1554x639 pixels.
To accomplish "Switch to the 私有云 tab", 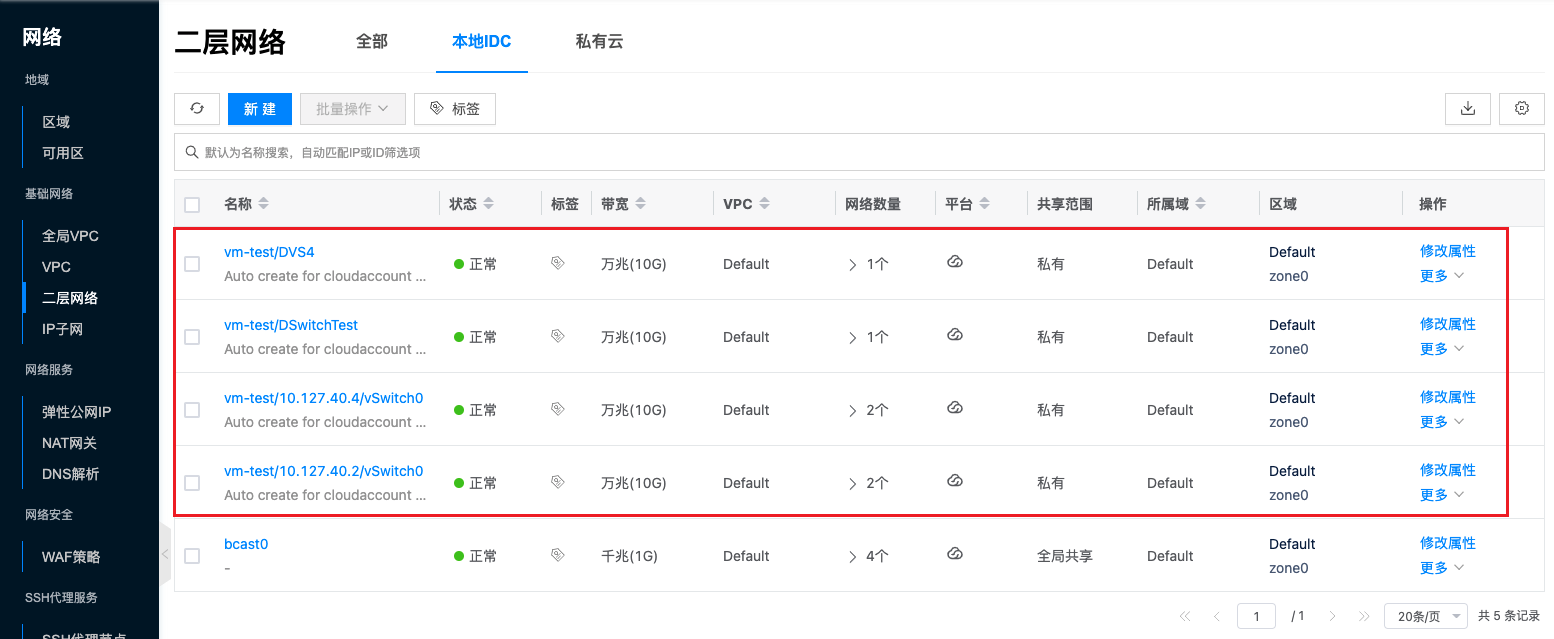I will coord(599,42).
